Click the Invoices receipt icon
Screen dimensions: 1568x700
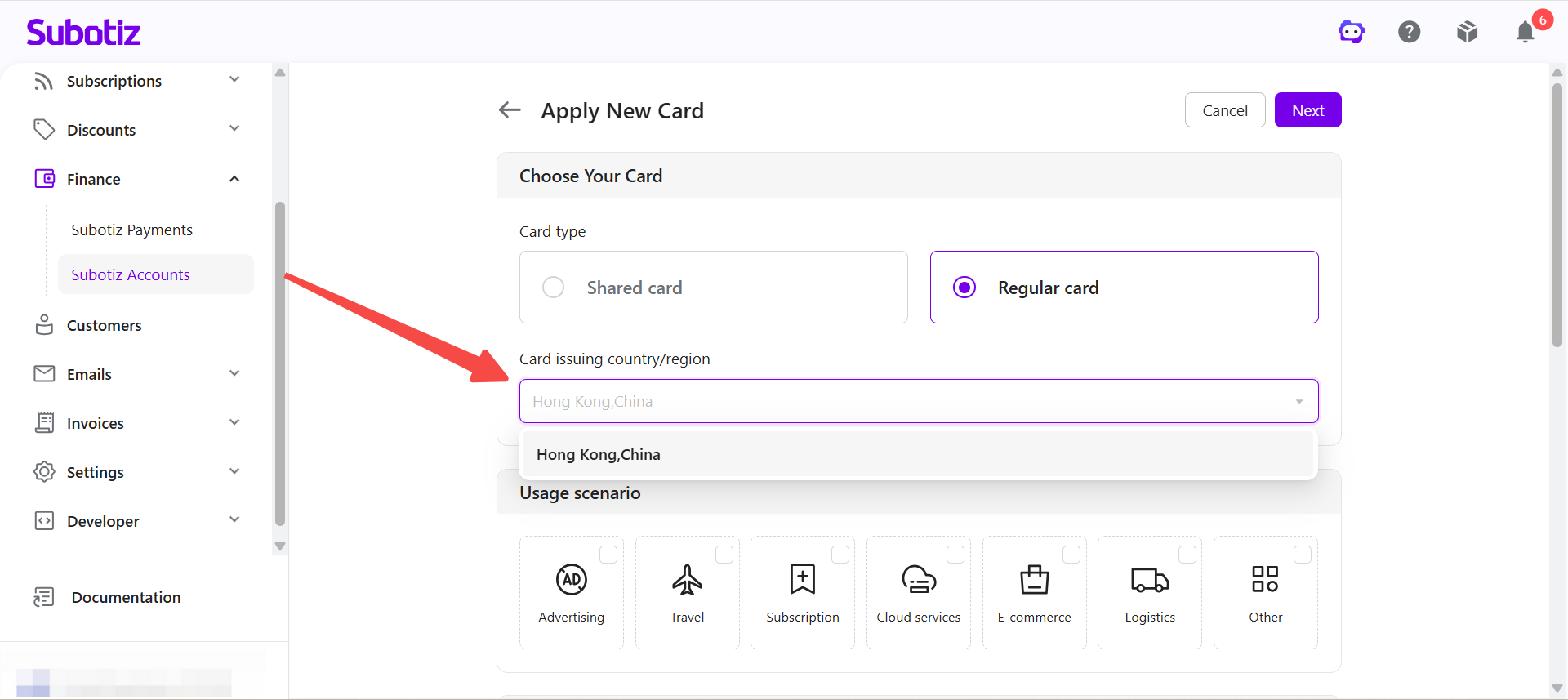(44, 423)
